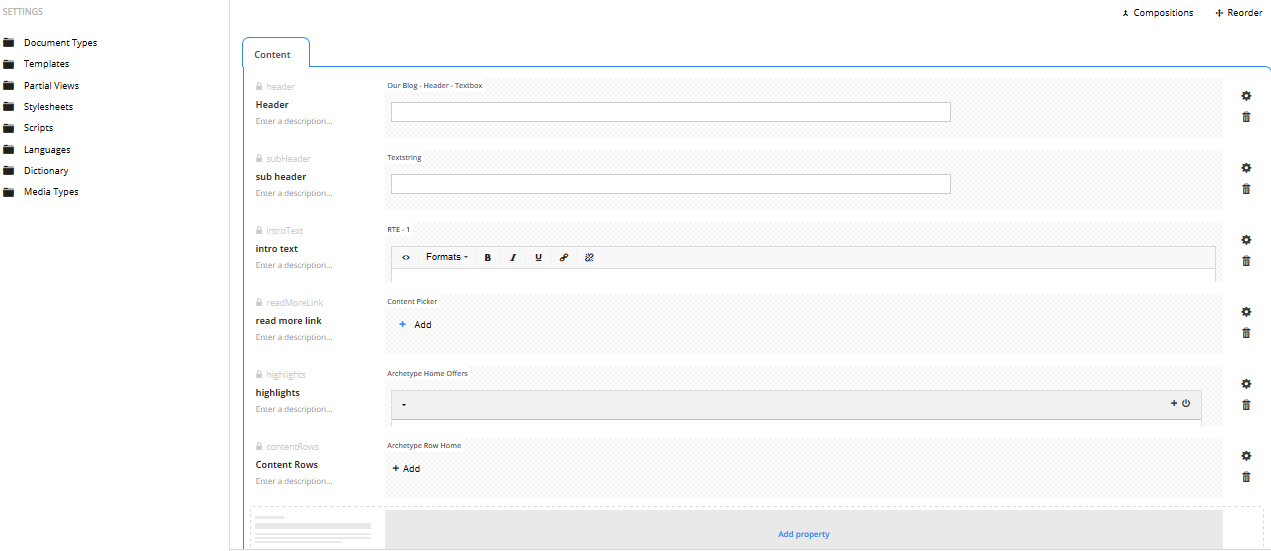Click 'Our Blog - Header - Textbox' editor label
The image size is (1271, 551).
point(435,86)
